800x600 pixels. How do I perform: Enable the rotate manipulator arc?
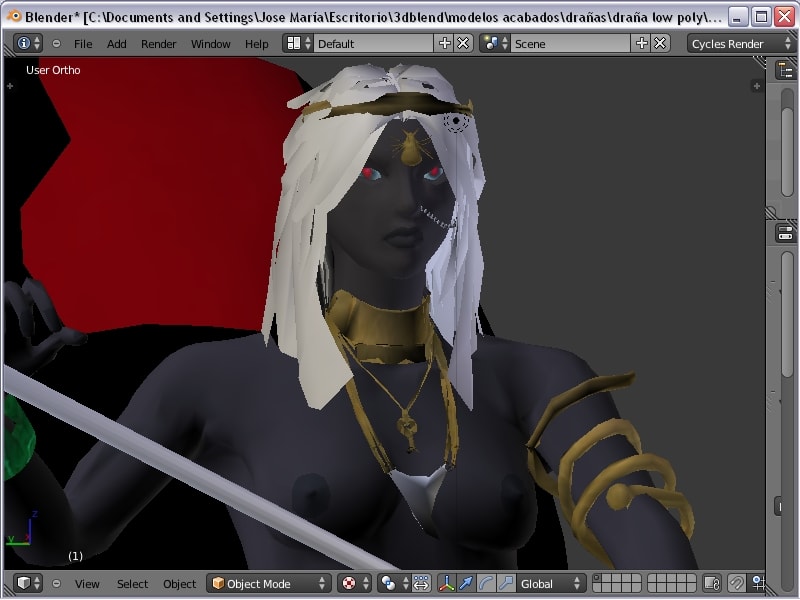486,583
